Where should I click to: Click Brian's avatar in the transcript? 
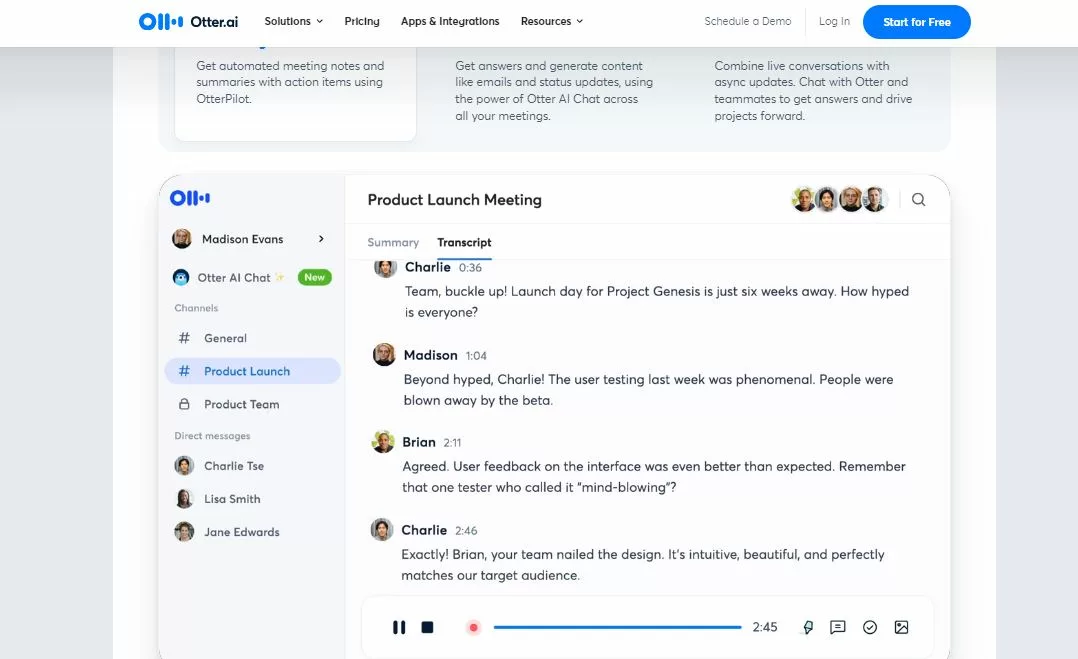pos(383,442)
